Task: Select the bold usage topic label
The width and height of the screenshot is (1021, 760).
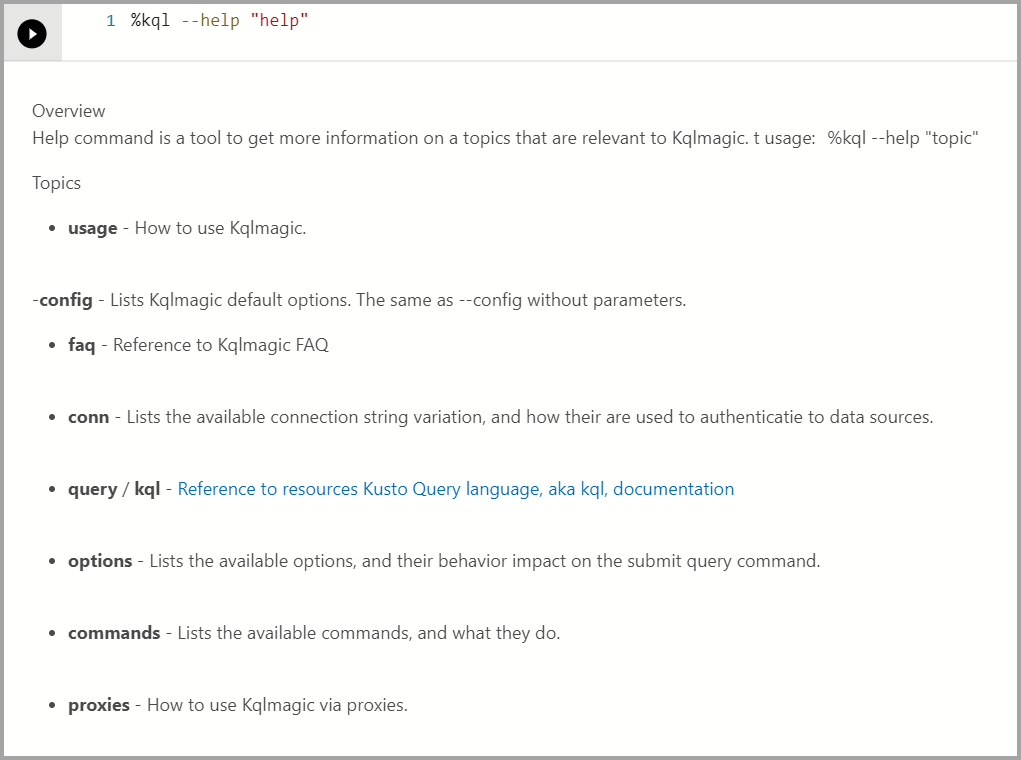Action: coord(92,228)
